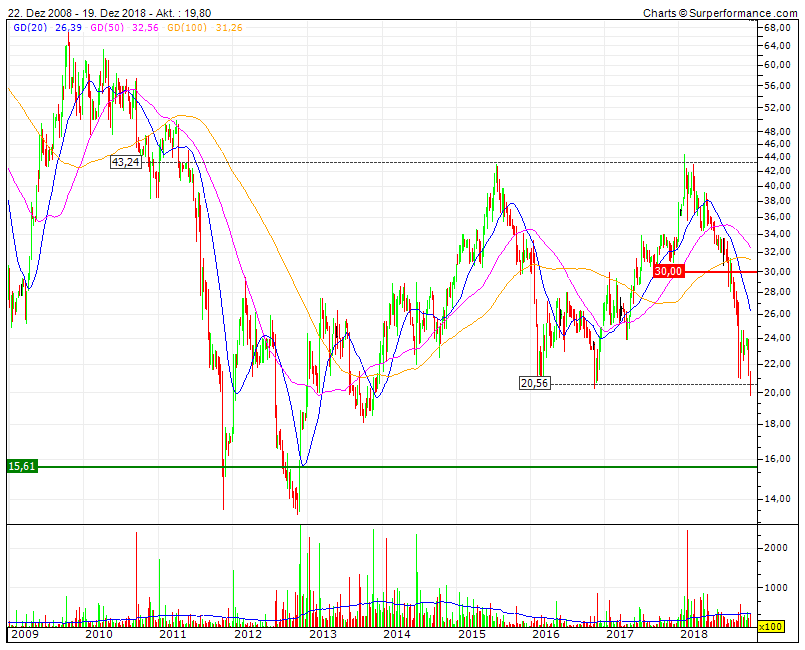Click the 36,00 price axis label
Screen dimensions: 805x650
777,217
